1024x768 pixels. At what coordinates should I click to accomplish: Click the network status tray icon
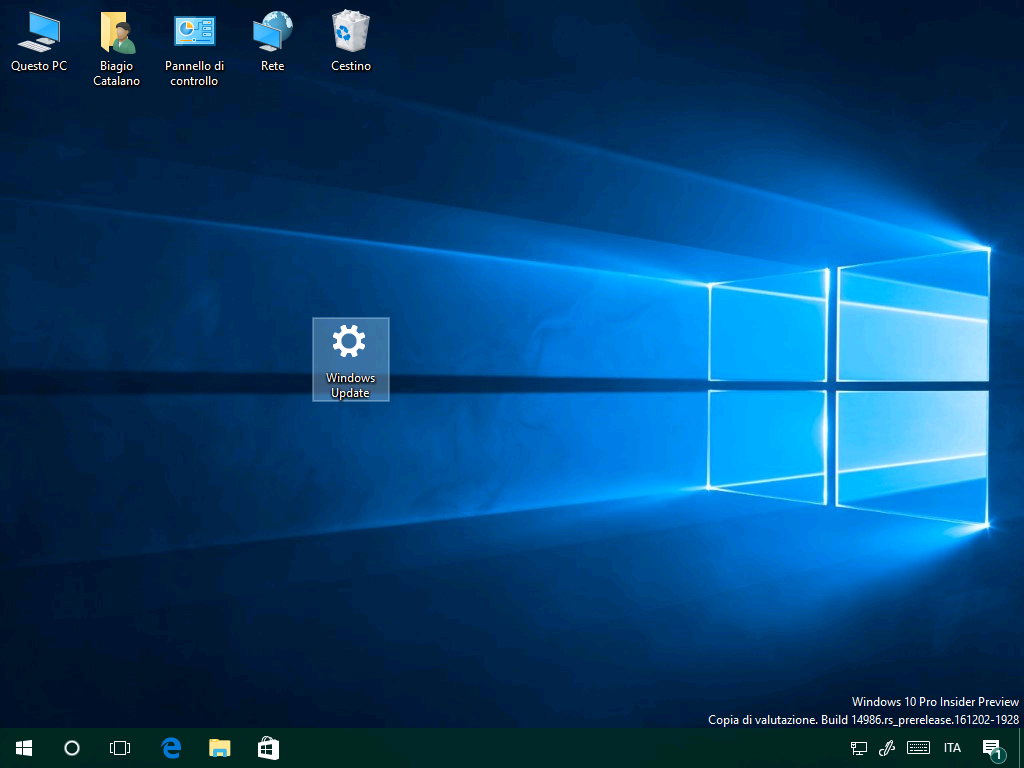coord(859,748)
